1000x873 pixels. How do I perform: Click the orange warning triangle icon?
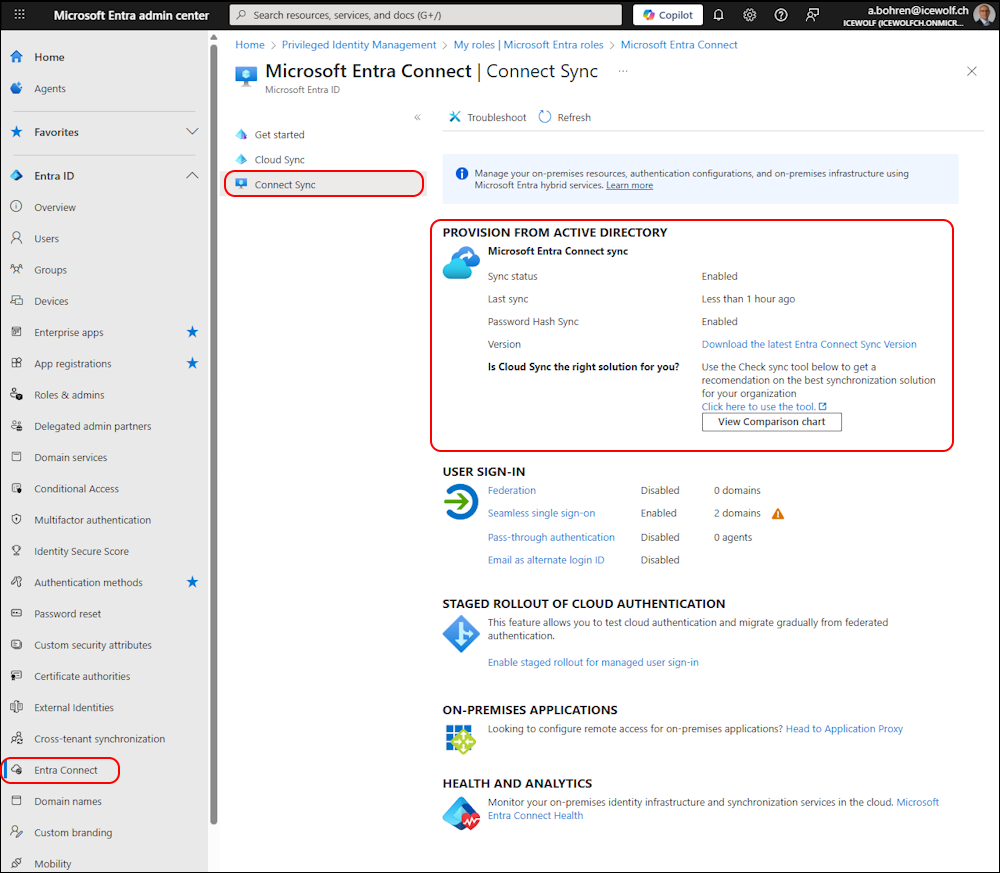tap(778, 513)
